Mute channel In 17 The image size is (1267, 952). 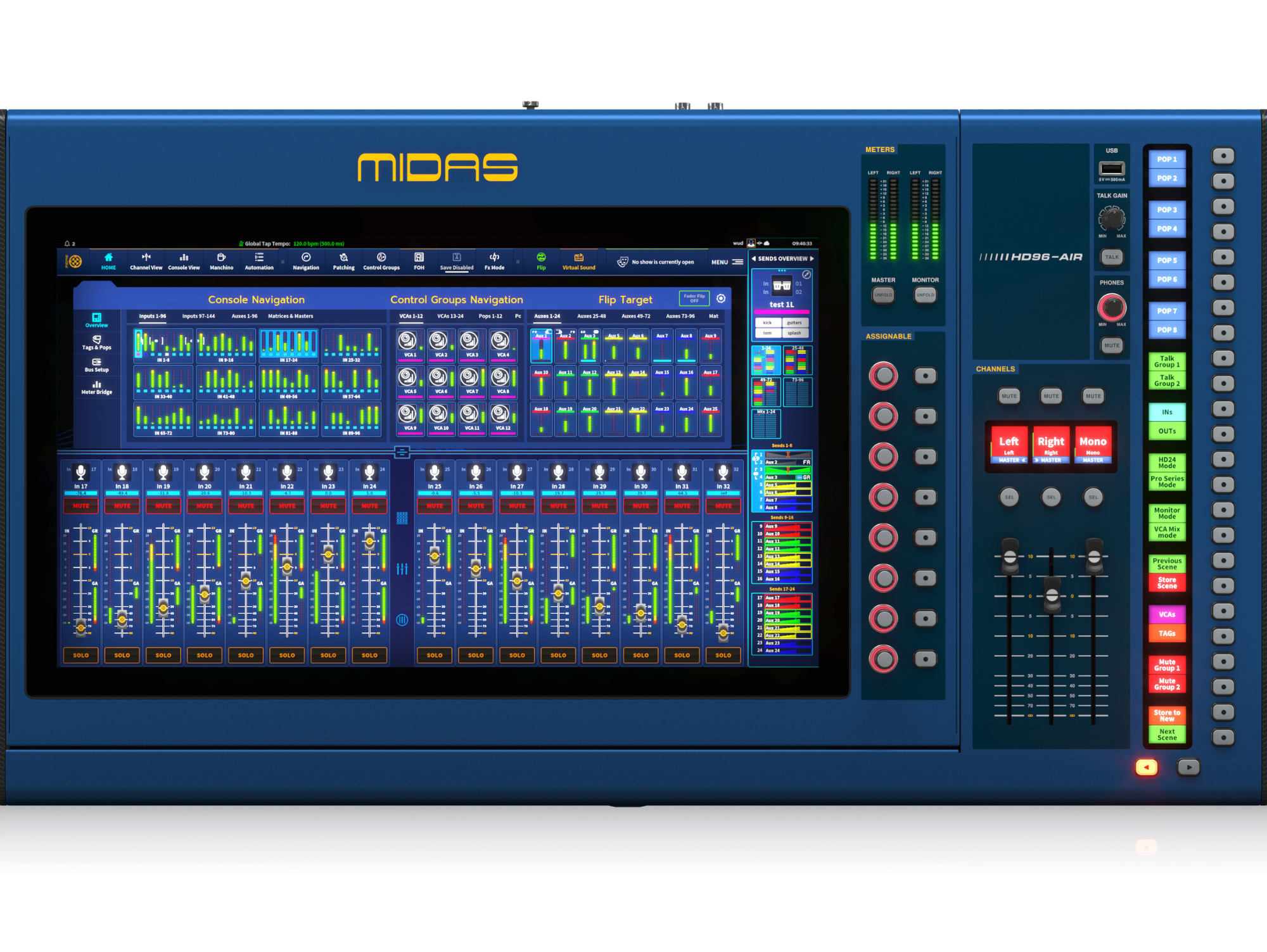80,505
